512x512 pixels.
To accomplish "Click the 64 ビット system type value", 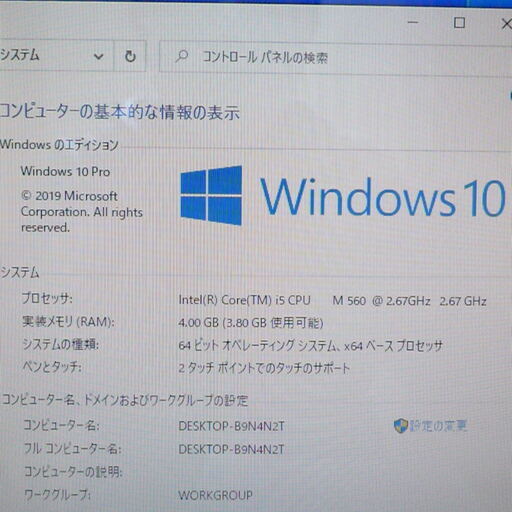I will [x=311, y=346].
